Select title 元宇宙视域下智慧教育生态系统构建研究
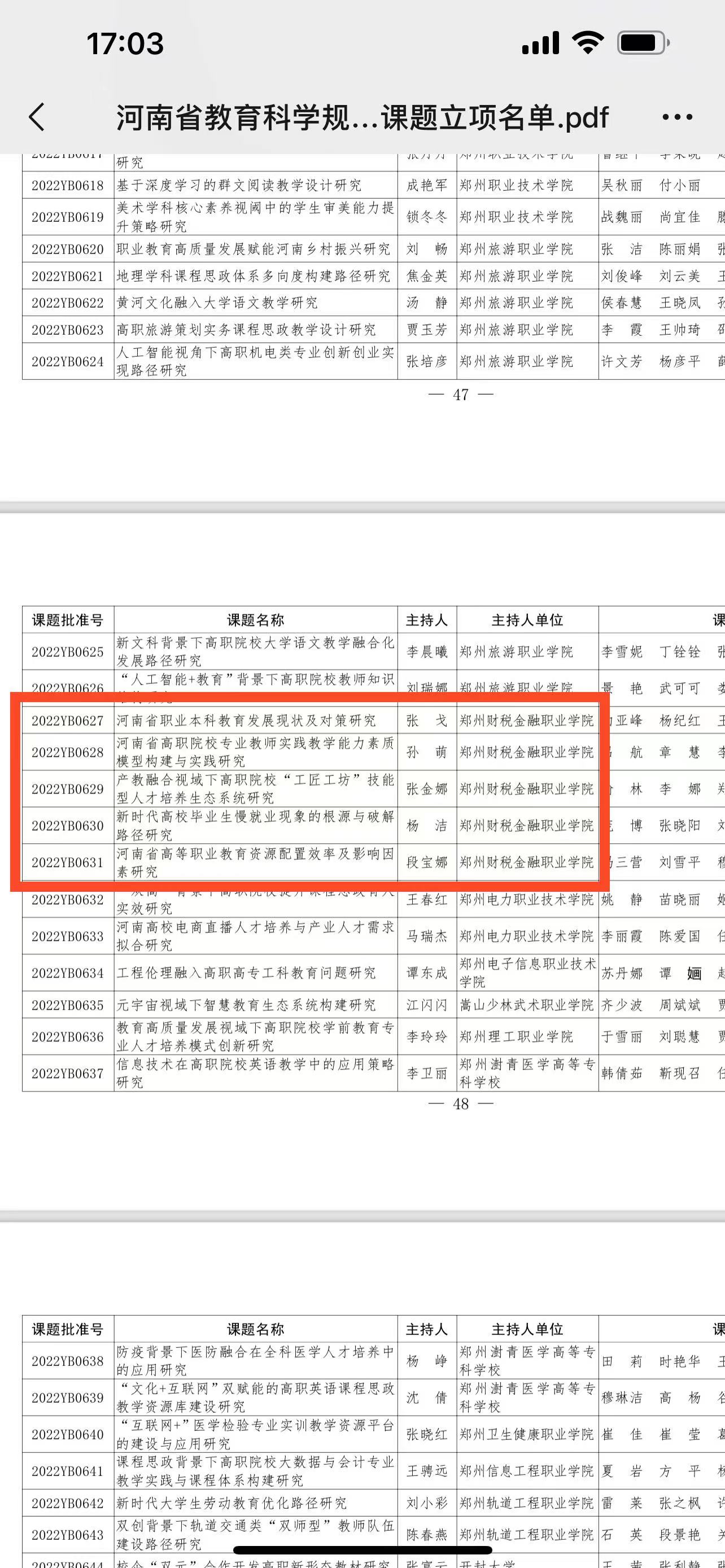Viewport: 725px width, 1568px height. pyautogui.click(x=246, y=1006)
